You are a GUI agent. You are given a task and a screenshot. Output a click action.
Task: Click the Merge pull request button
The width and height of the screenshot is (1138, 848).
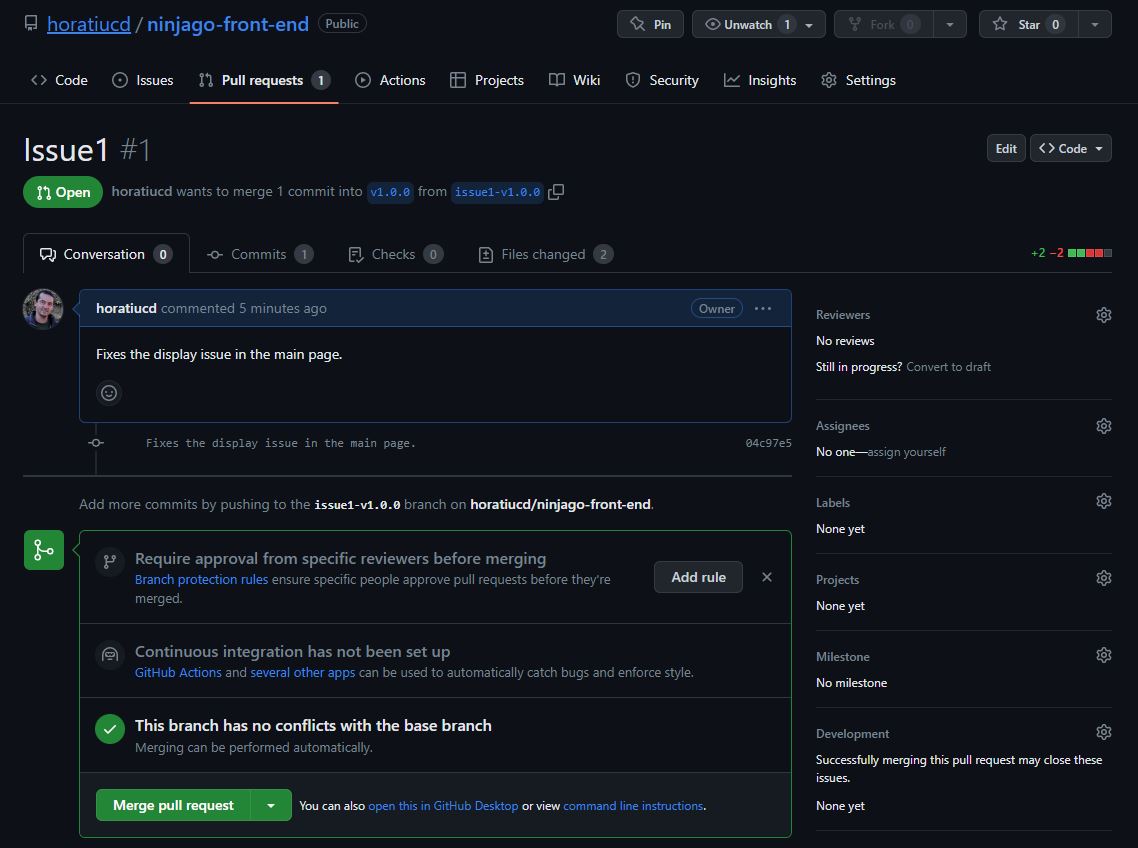173,805
